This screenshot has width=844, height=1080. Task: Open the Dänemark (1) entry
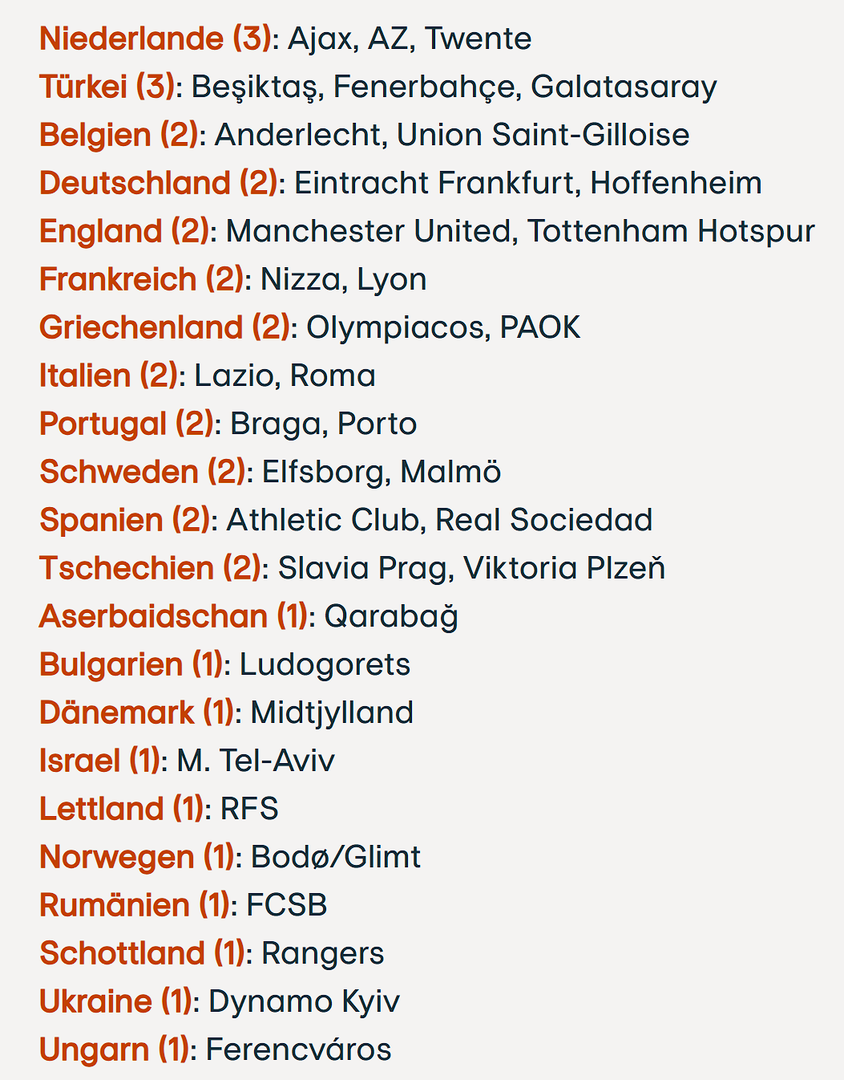coord(137,712)
